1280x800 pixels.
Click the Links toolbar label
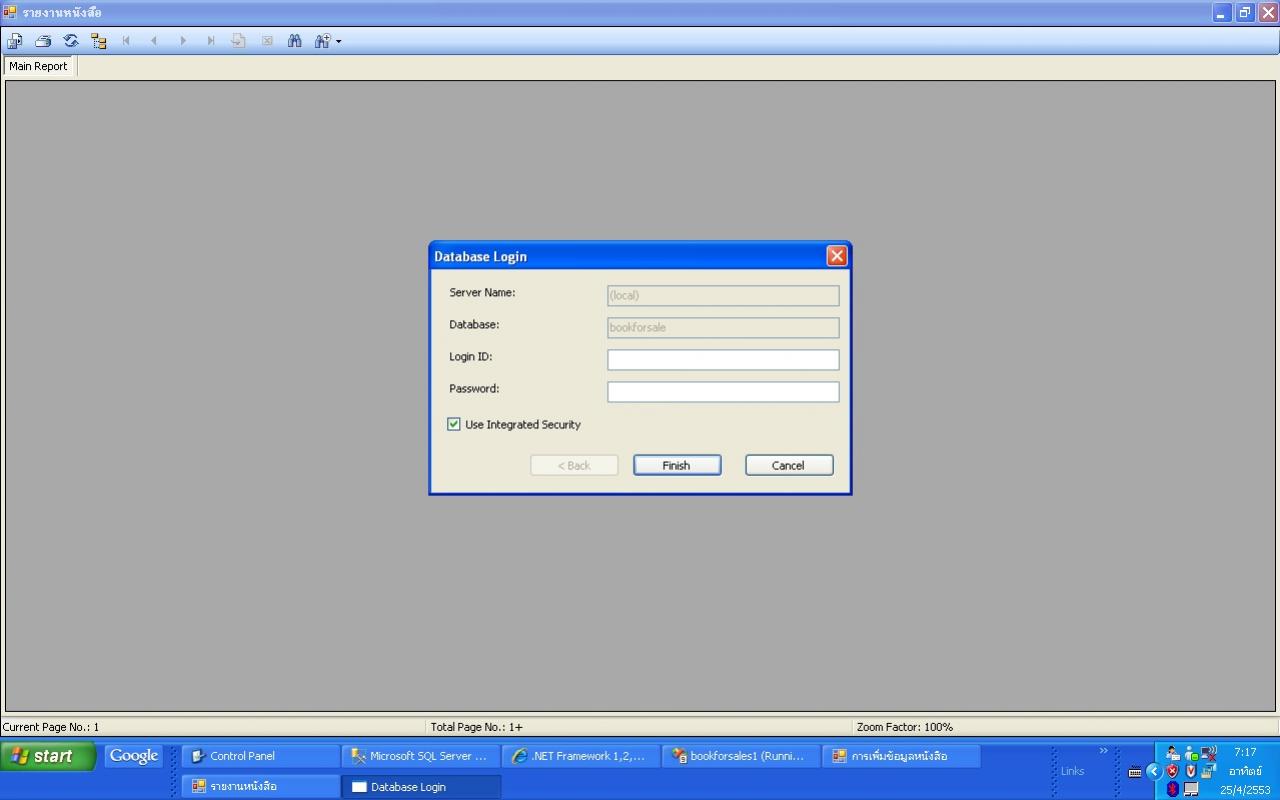coord(1072,771)
